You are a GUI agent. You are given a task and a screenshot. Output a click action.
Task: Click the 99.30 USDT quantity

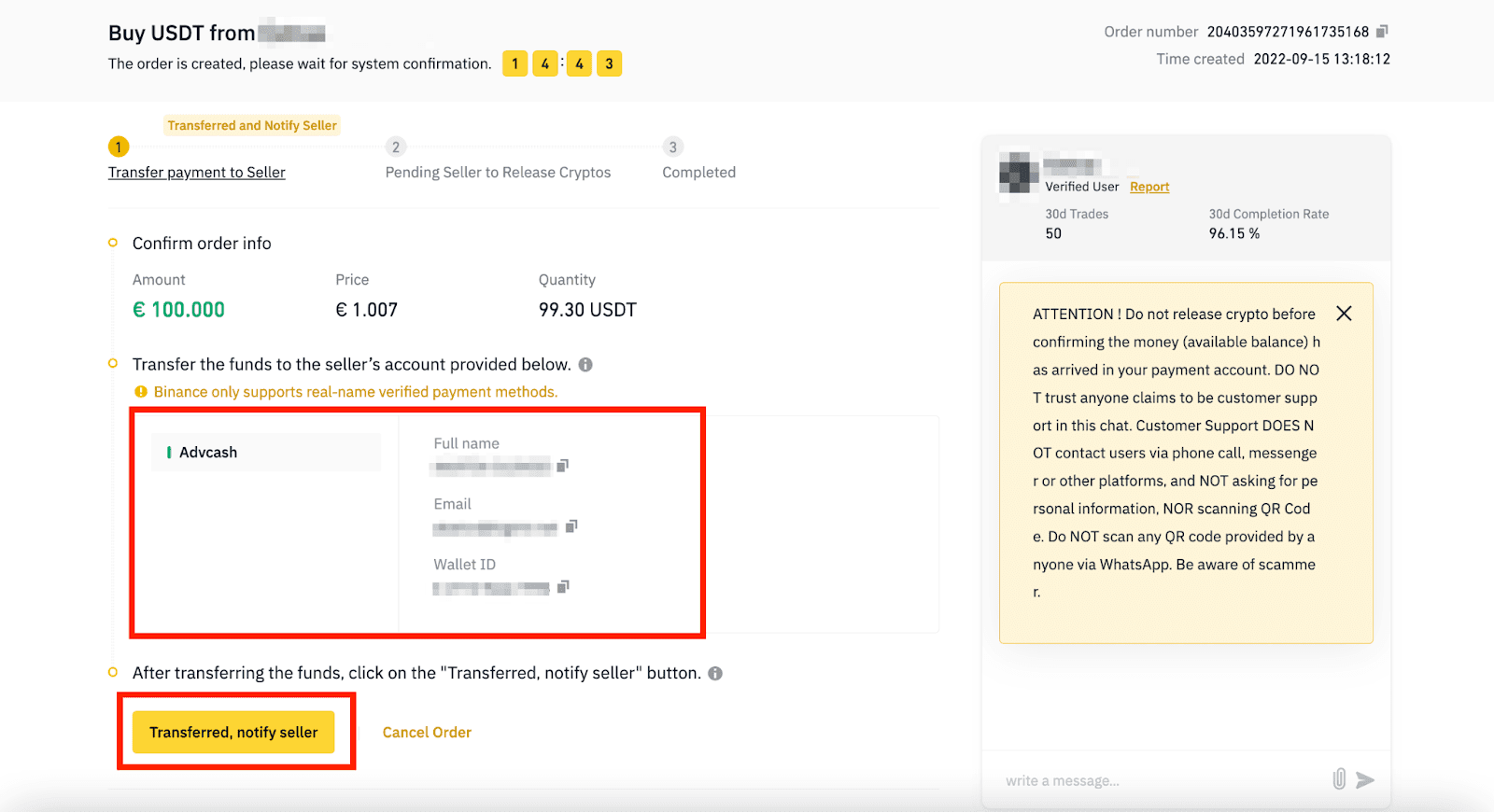587,310
